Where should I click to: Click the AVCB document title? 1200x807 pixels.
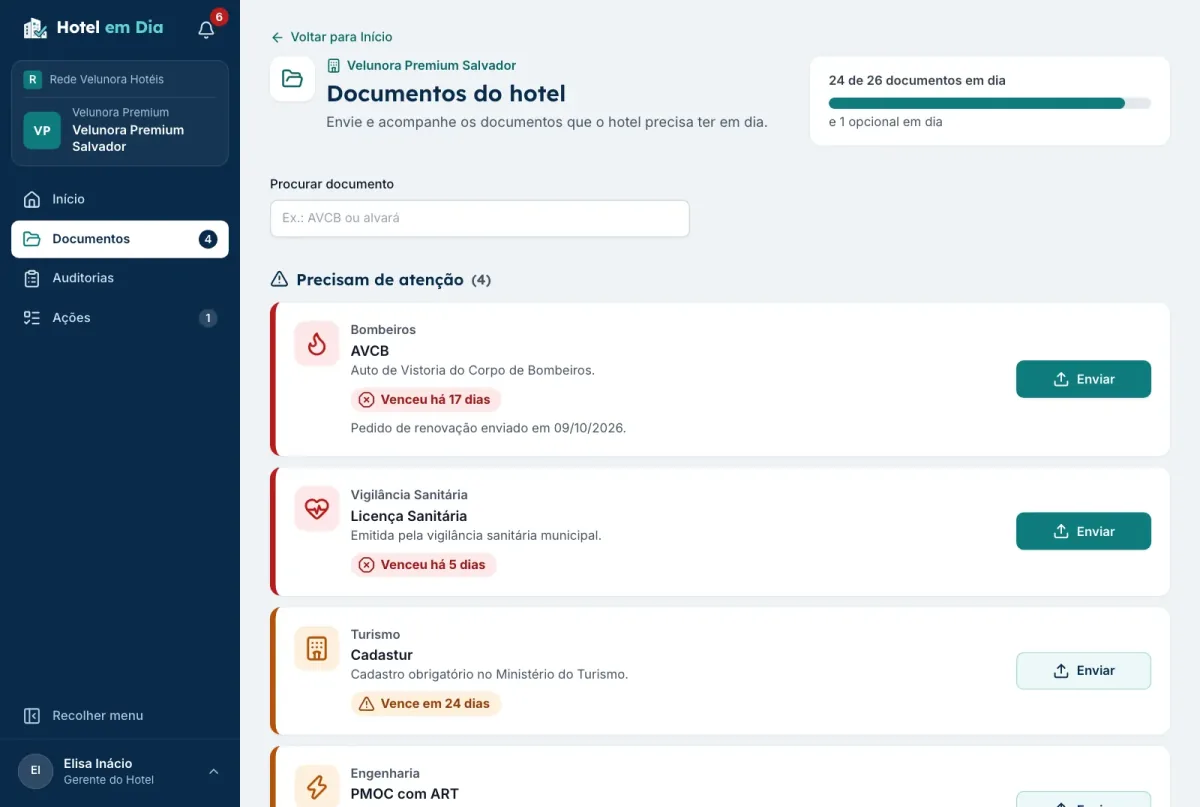pos(370,351)
